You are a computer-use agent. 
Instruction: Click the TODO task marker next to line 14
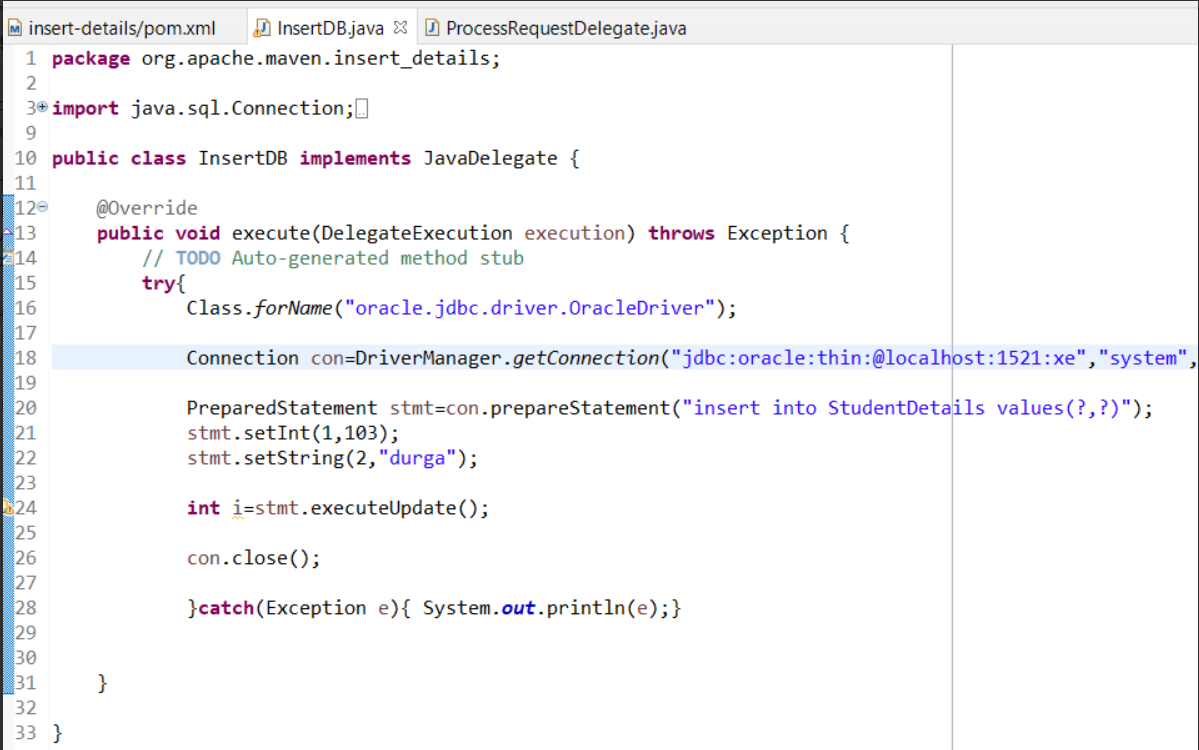[6, 257]
